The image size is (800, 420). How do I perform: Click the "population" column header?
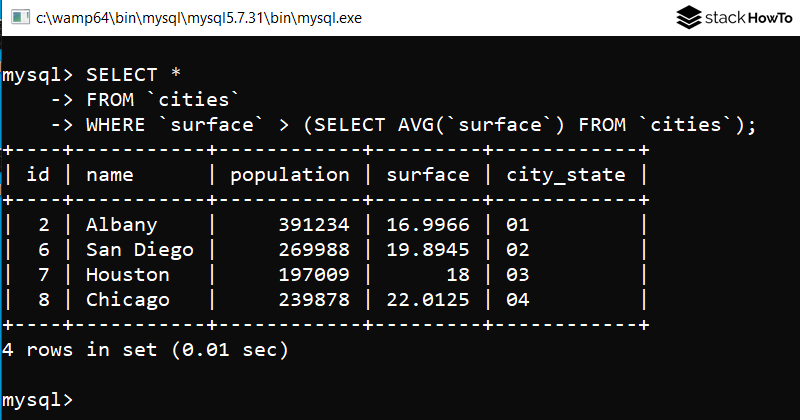click(x=290, y=175)
